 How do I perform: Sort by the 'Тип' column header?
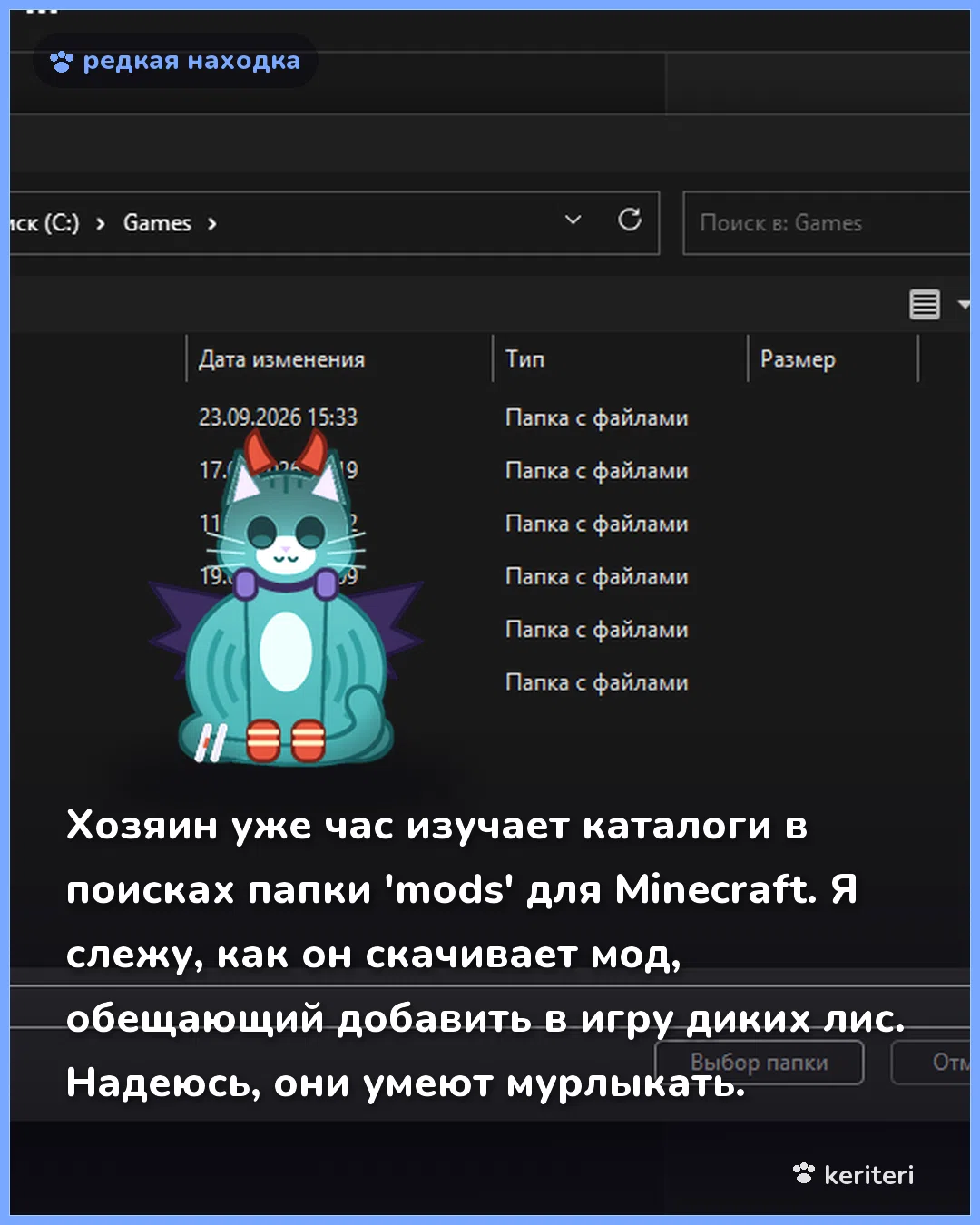(x=524, y=359)
